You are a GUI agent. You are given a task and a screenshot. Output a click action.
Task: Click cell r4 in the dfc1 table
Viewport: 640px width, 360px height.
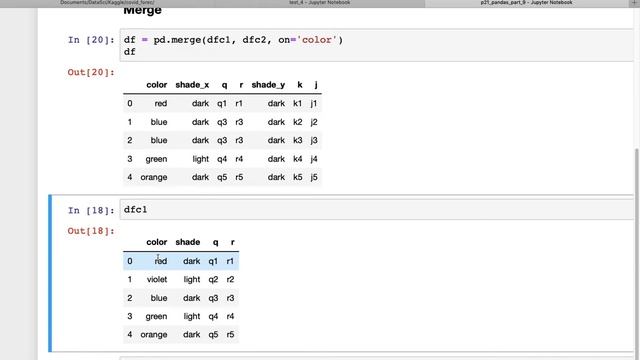pyautogui.click(x=230, y=316)
